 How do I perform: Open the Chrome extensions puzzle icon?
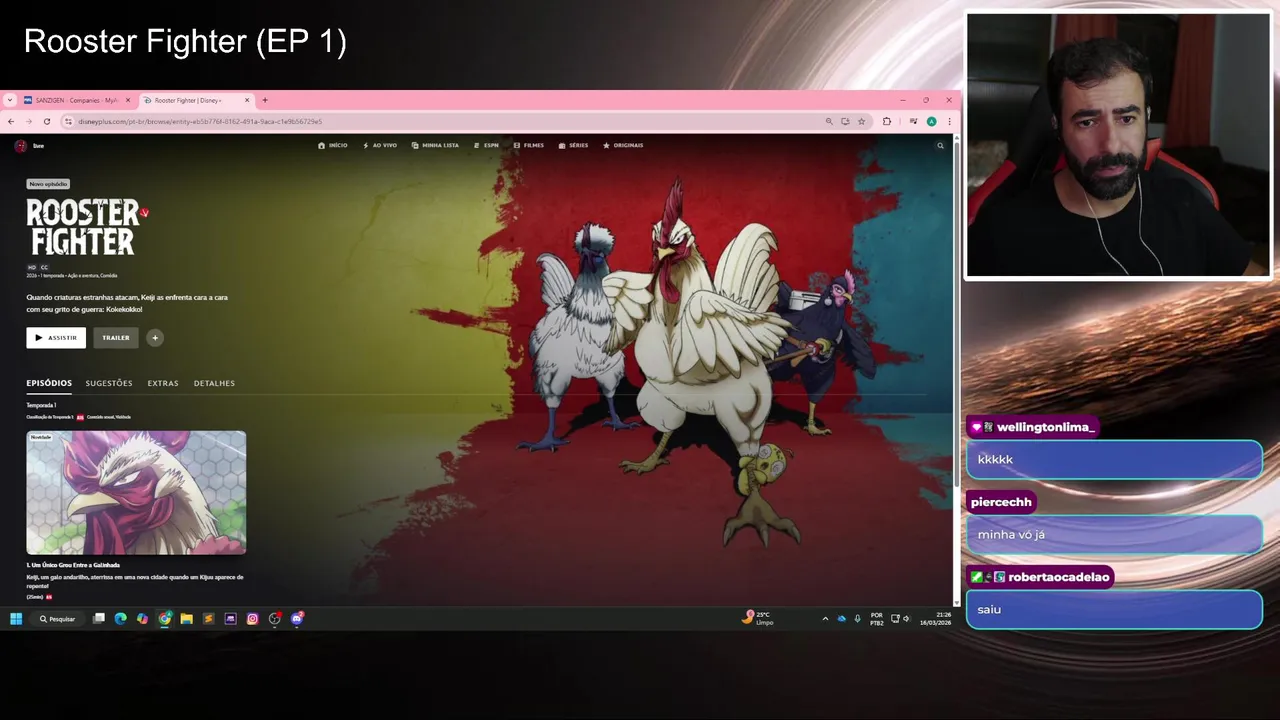pos(887,121)
